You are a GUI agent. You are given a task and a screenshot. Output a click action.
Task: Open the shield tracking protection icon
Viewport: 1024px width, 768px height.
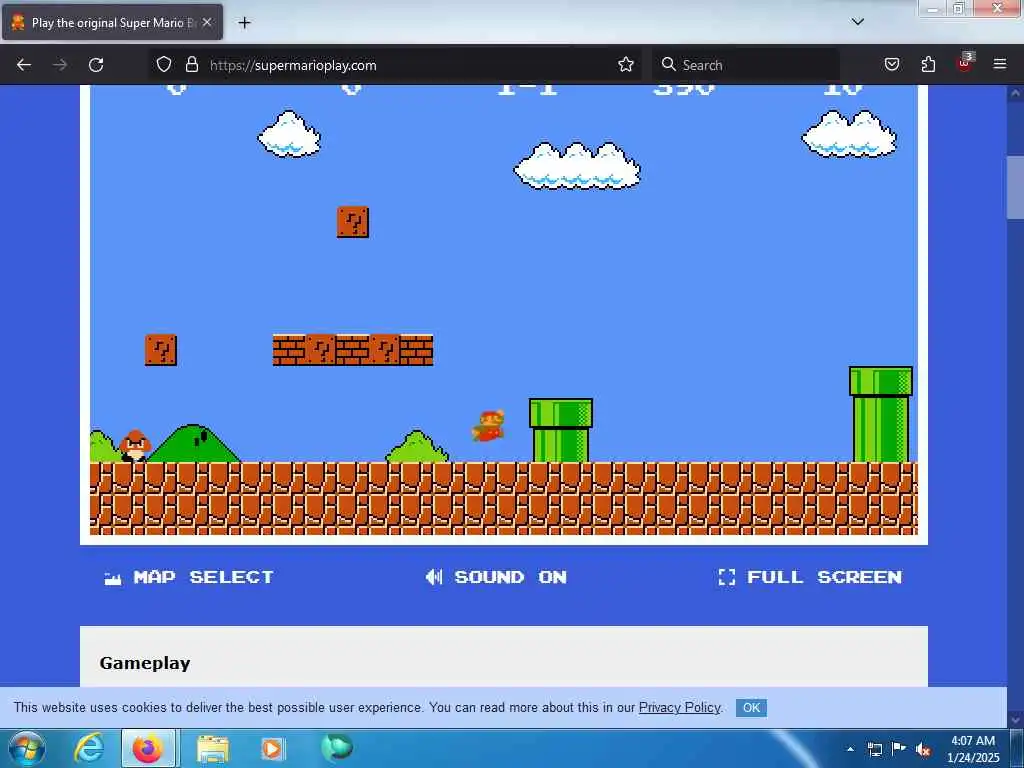164,65
